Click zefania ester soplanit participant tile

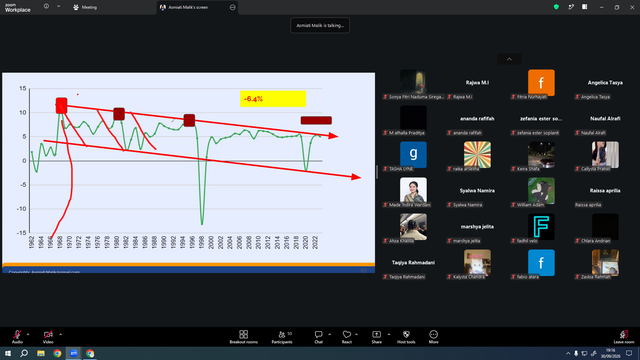[x=541, y=119]
